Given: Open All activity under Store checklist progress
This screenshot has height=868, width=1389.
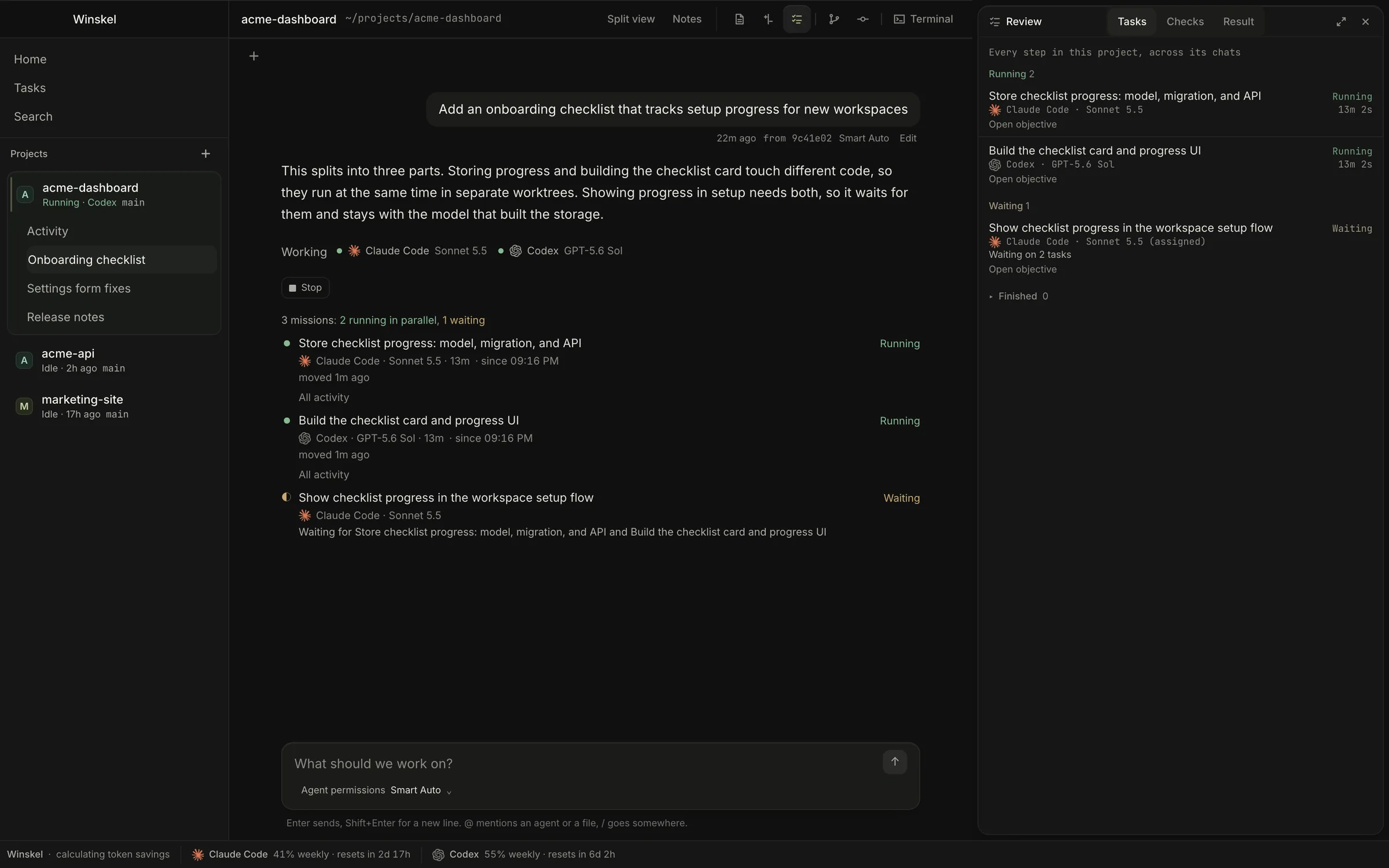Looking at the screenshot, I should 324,398.
